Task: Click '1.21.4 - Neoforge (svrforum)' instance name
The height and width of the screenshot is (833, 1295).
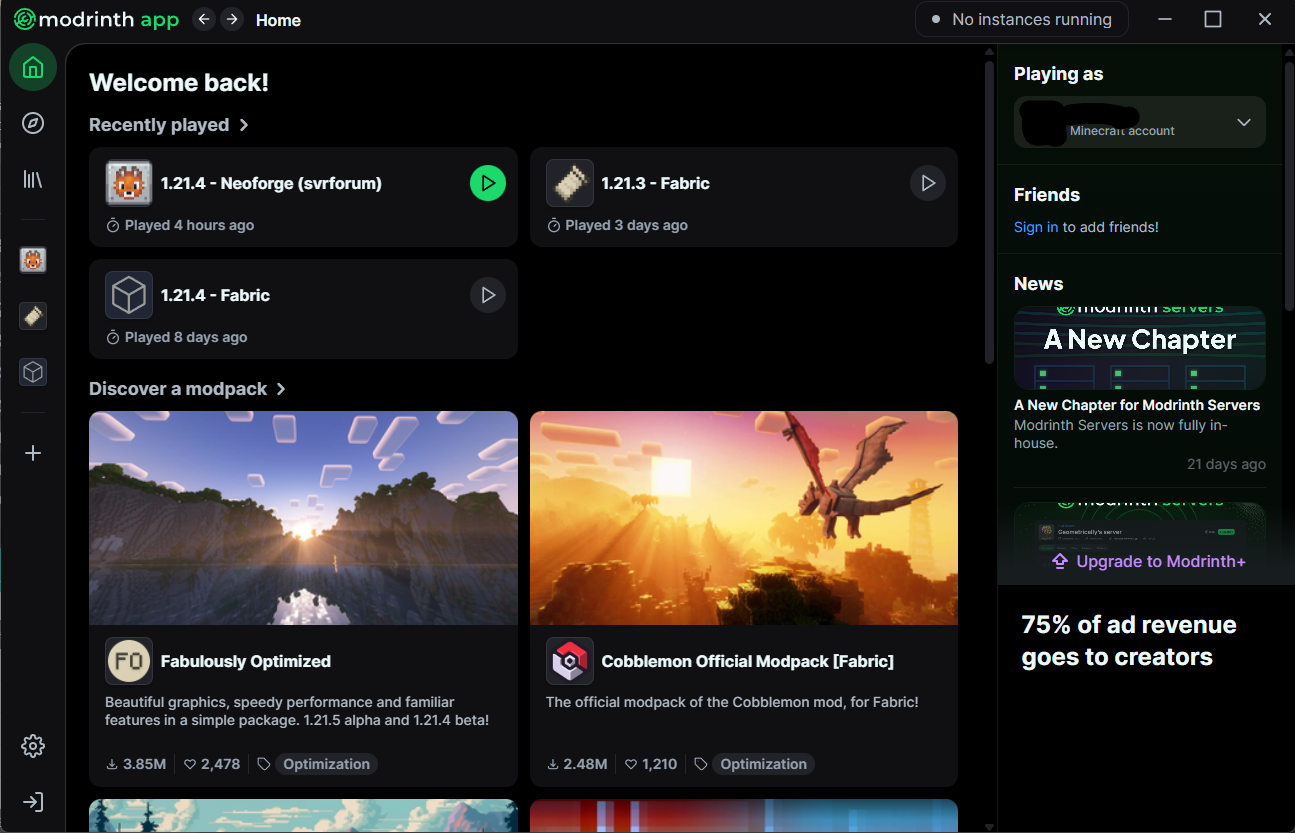Action: coord(271,183)
